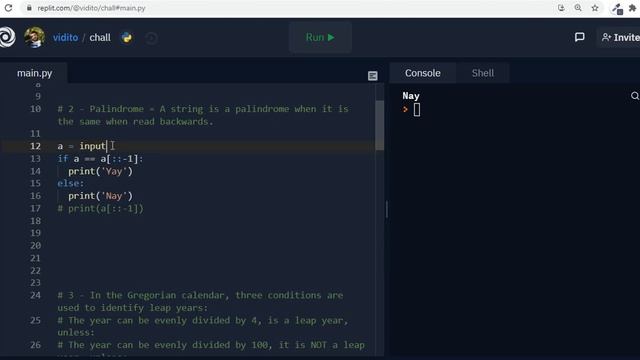Bookmark this page with the star icon
Screen dimensions: 640x360
click(x=595, y=8)
